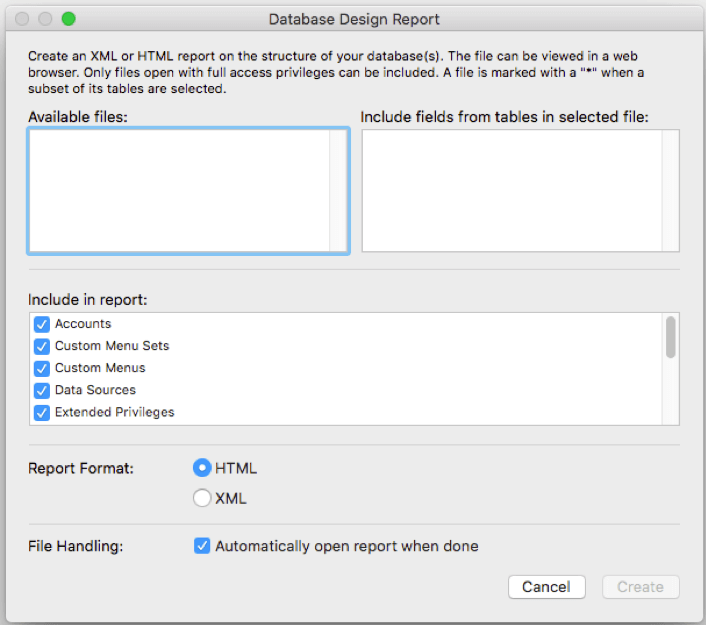
Task: Click the Custom Menu Sets label
Action: click(x=112, y=346)
